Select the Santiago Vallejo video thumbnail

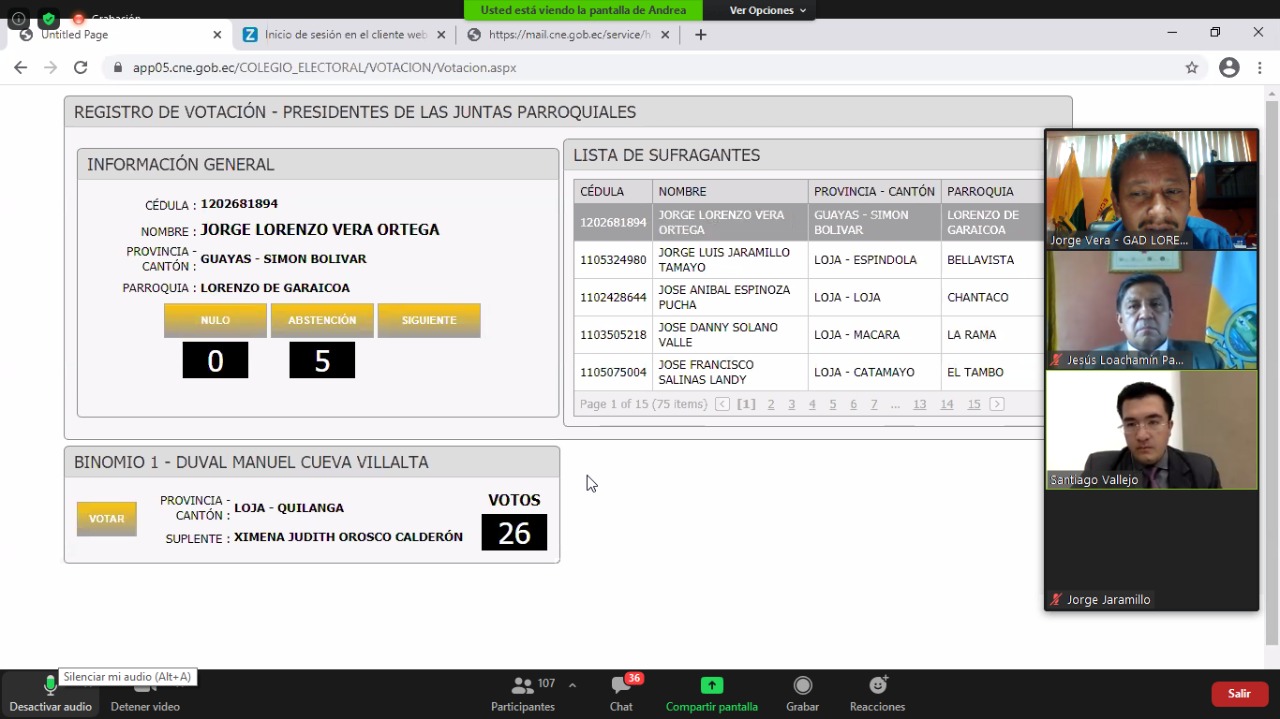[1151, 430]
